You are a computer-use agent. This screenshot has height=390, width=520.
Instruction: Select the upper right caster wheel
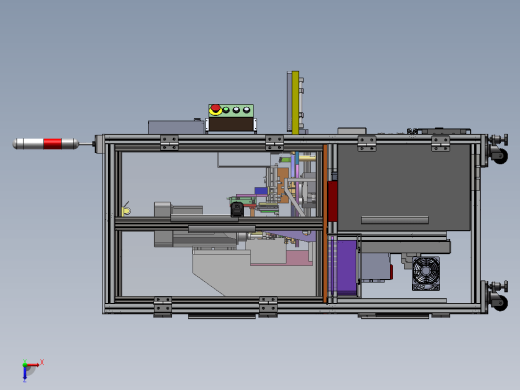pos(499,156)
